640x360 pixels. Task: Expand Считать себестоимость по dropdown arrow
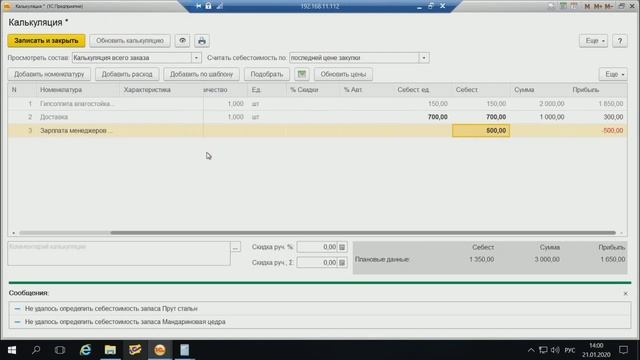click(424, 58)
